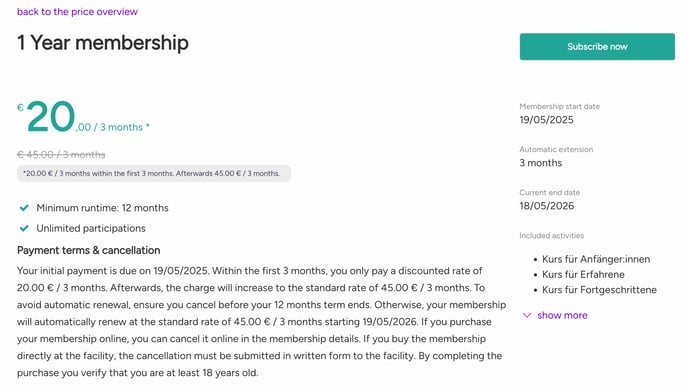Click the large 20 price figure
Image resolution: width=688 pixels, height=388 pixels.
click(50, 116)
